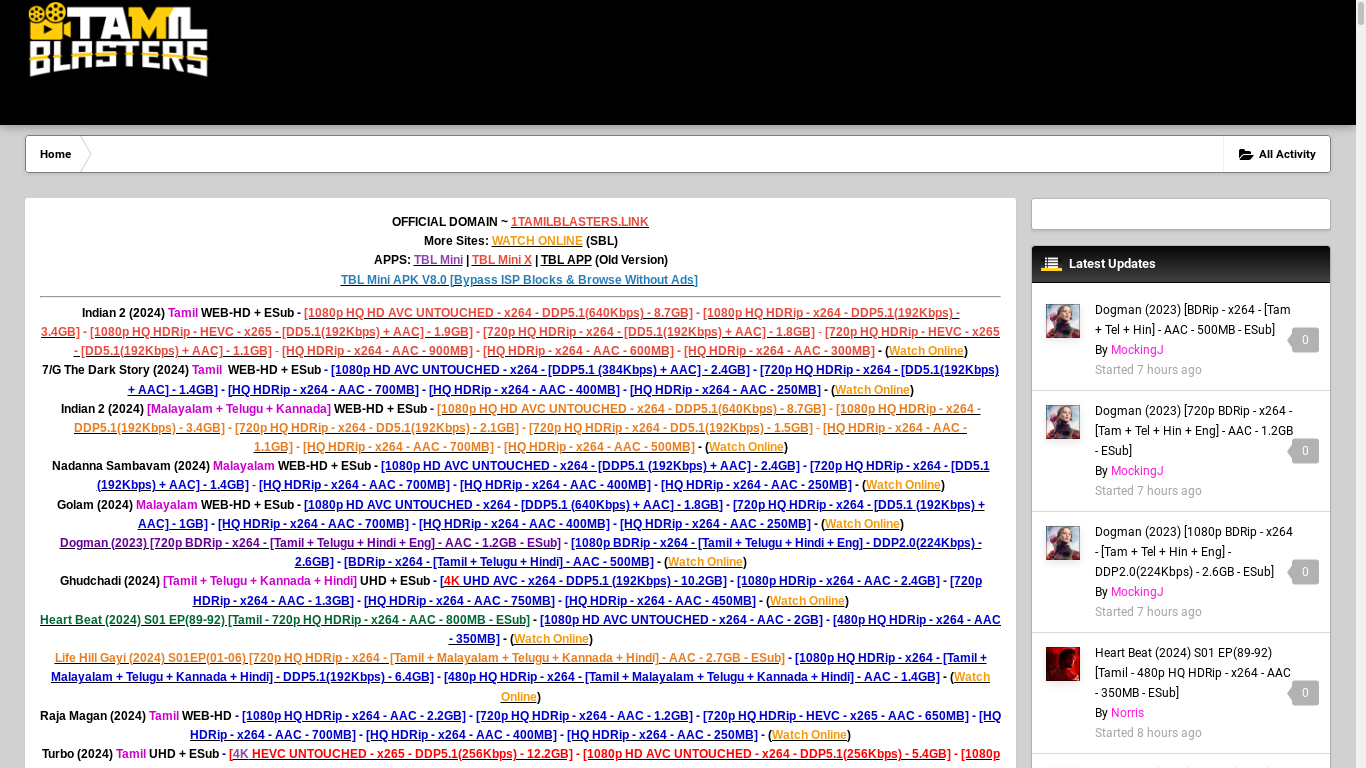
Task: Open Nadanna Sambavam 1080p 2.4GB link
Action: [x=590, y=466]
